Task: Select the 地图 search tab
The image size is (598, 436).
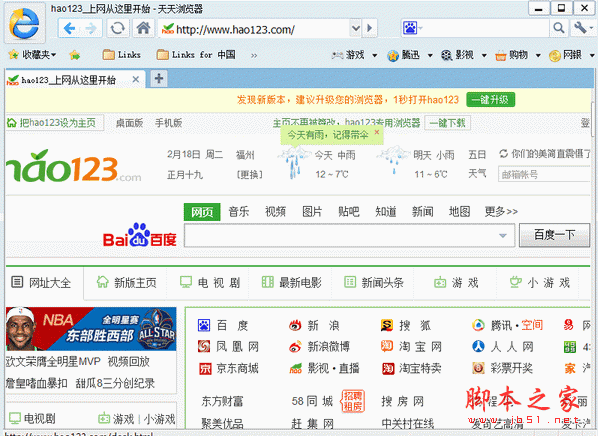Action: [460, 211]
